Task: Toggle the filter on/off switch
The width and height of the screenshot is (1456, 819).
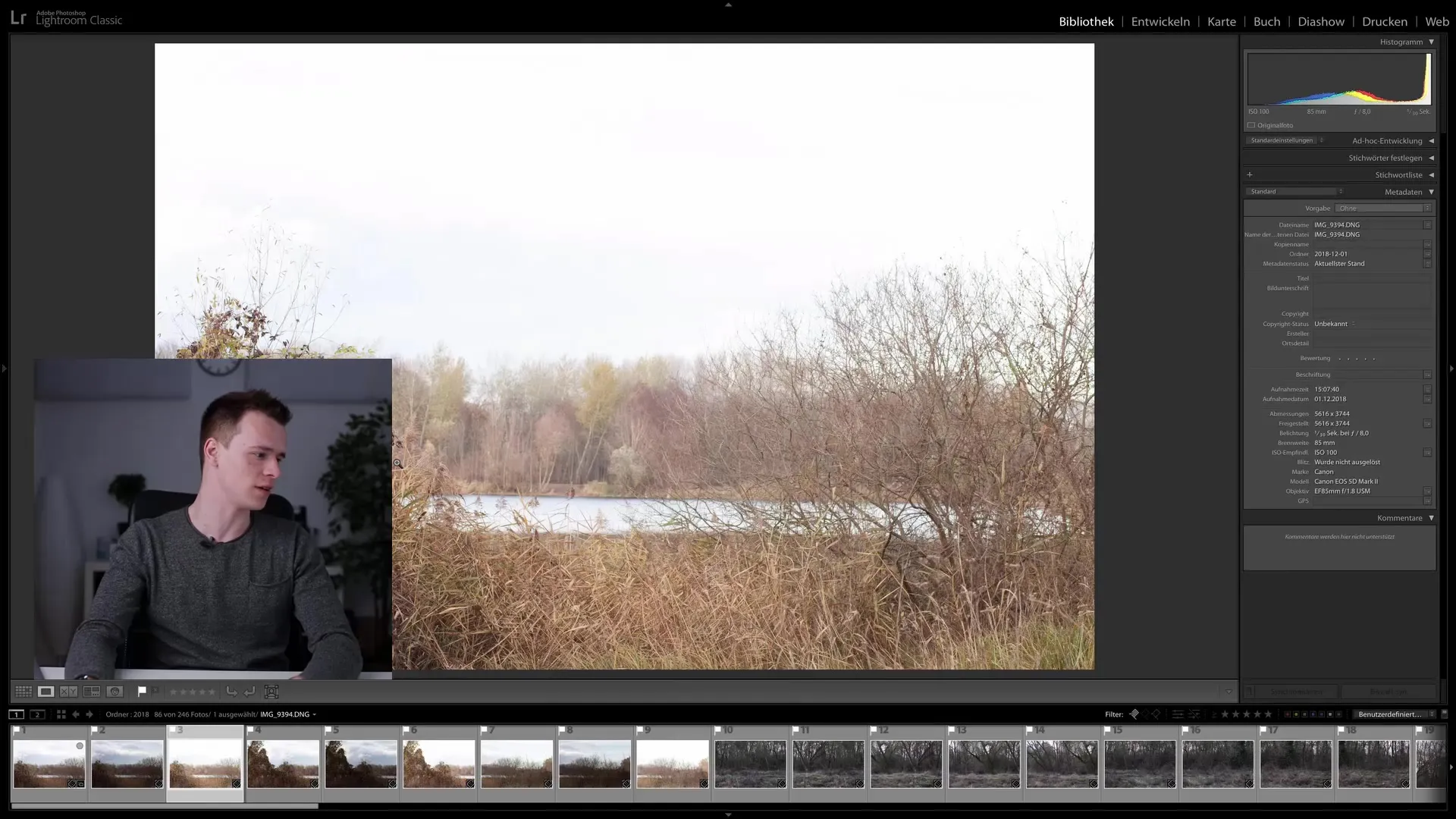Action: pyautogui.click(x=1444, y=714)
